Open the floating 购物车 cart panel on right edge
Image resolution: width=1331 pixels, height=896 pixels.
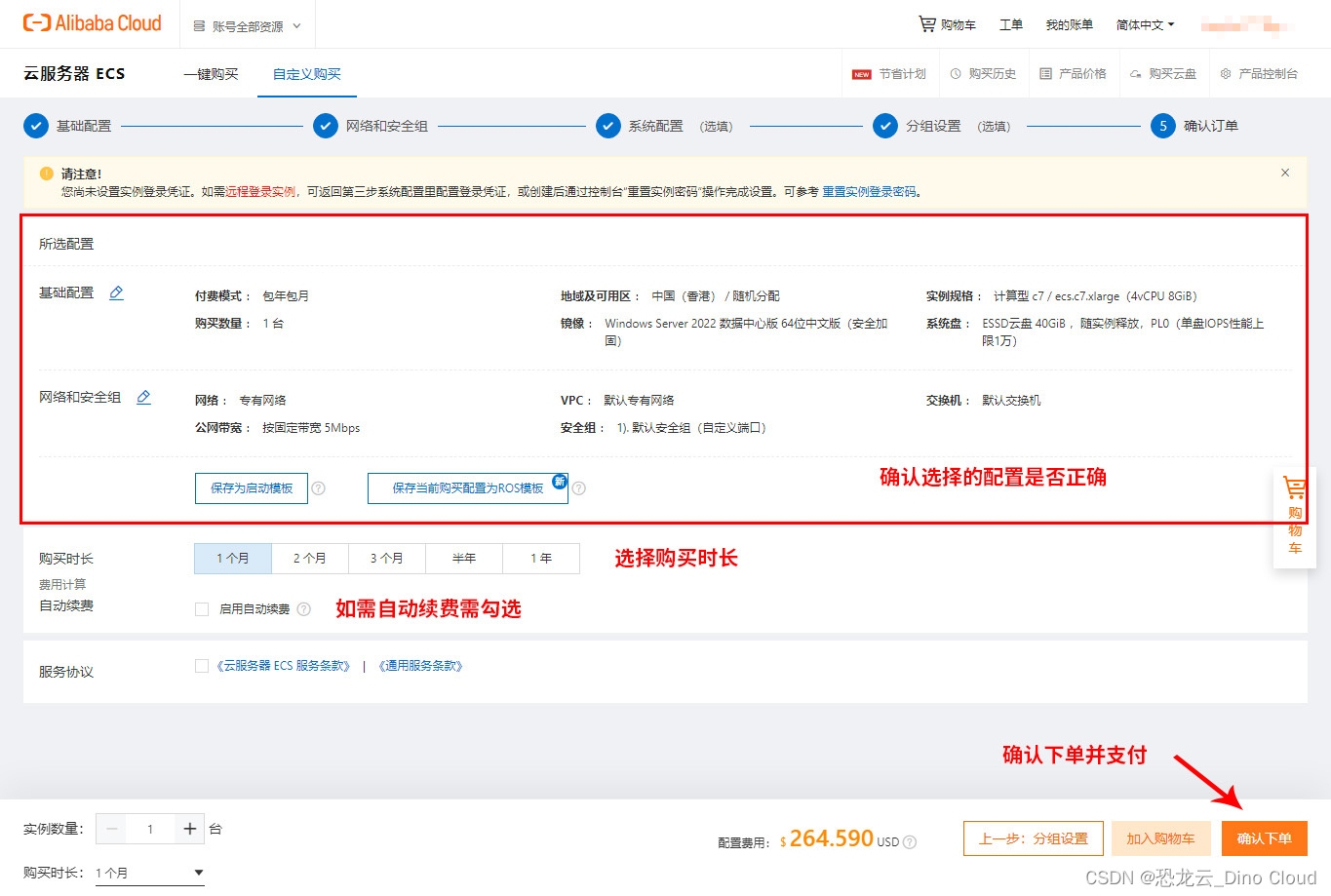1295,517
